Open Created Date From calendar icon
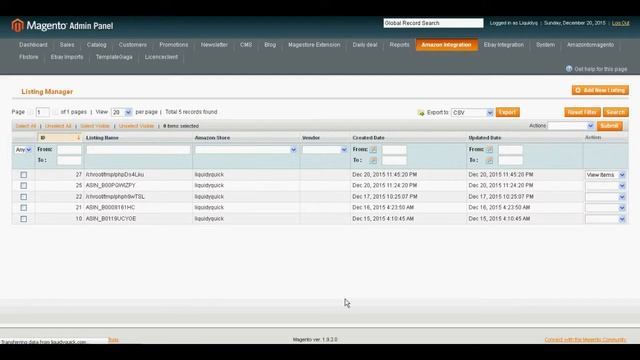This screenshot has width=640, height=360. coord(373,150)
